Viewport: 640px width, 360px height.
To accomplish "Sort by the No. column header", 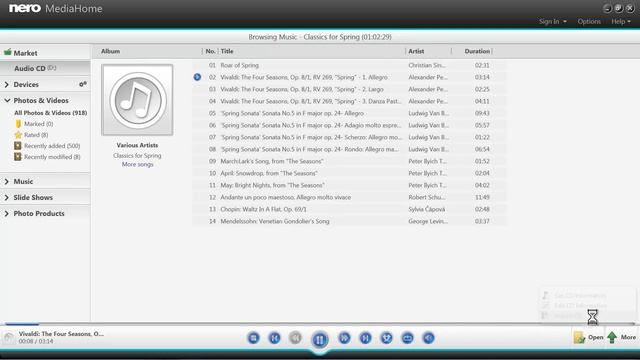I will pyautogui.click(x=210, y=51).
